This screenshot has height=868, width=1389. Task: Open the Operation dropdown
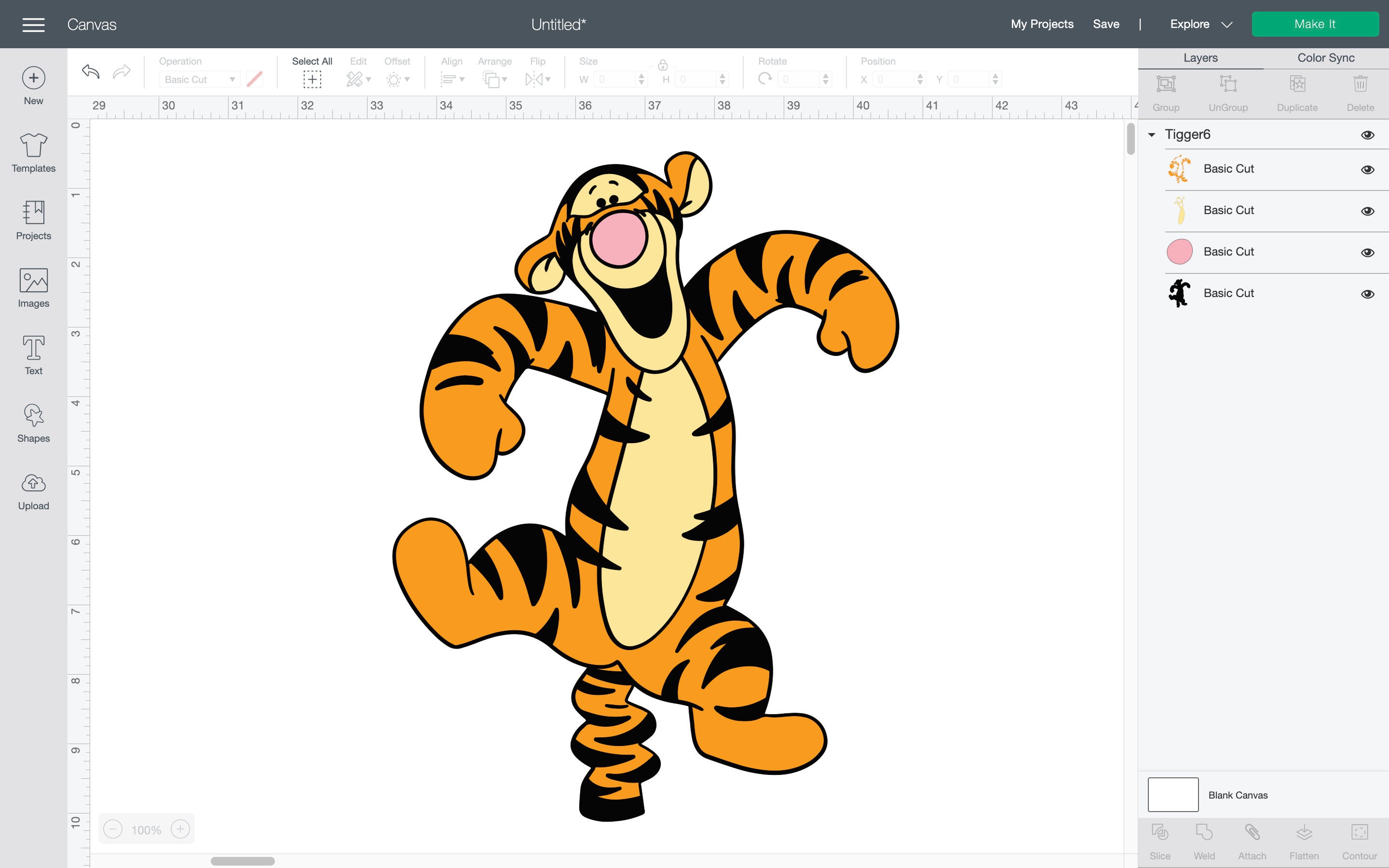point(199,79)
